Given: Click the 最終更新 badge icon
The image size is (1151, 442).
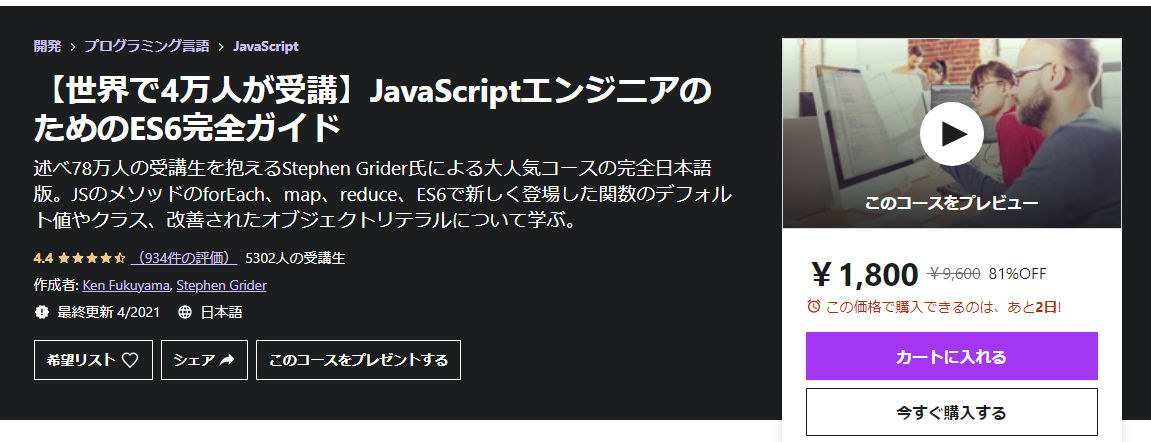Looking at the screenshot, I should (x=41, y=312).
